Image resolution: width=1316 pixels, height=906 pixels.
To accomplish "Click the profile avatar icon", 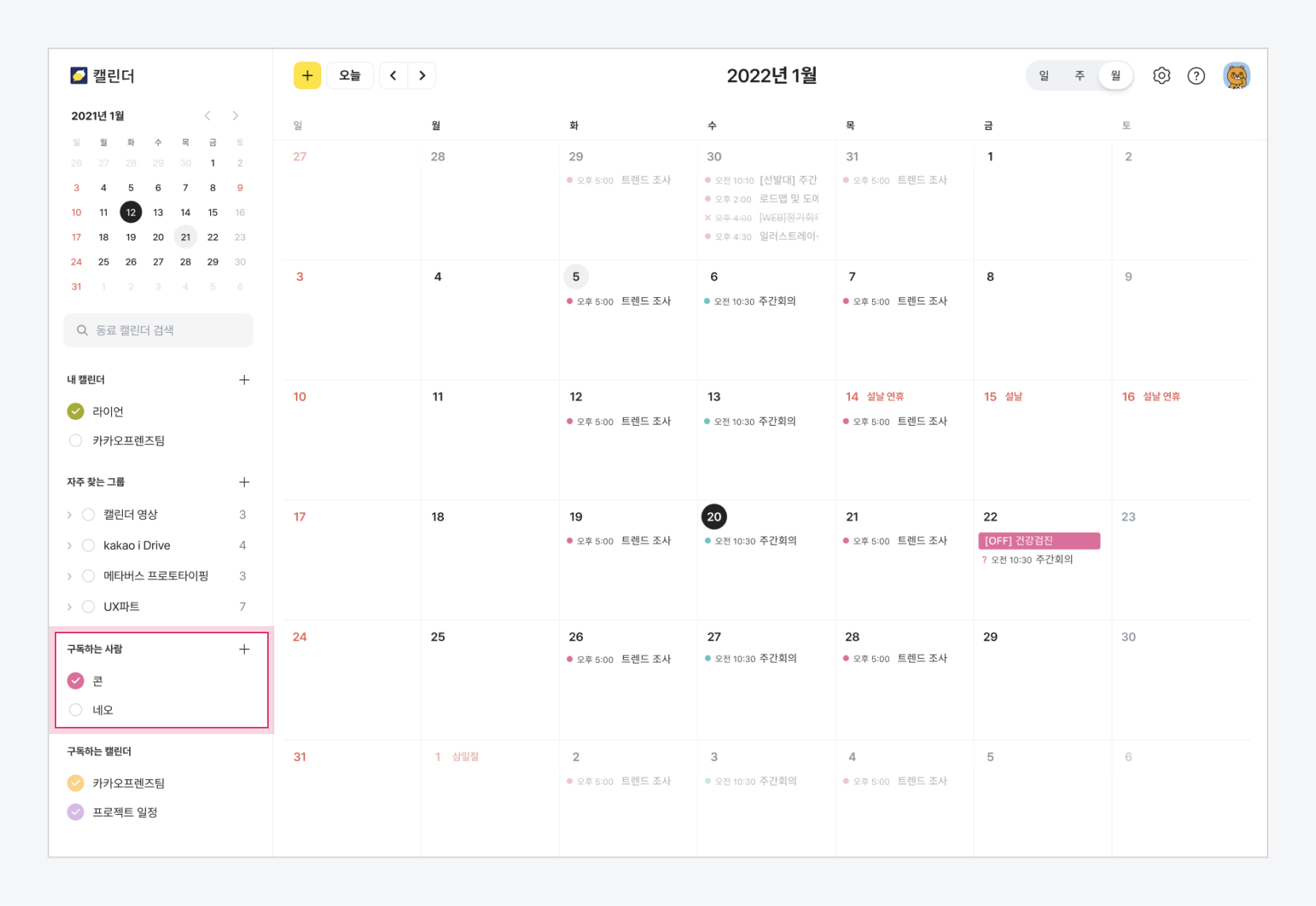I will click(x=1236, y=75).
